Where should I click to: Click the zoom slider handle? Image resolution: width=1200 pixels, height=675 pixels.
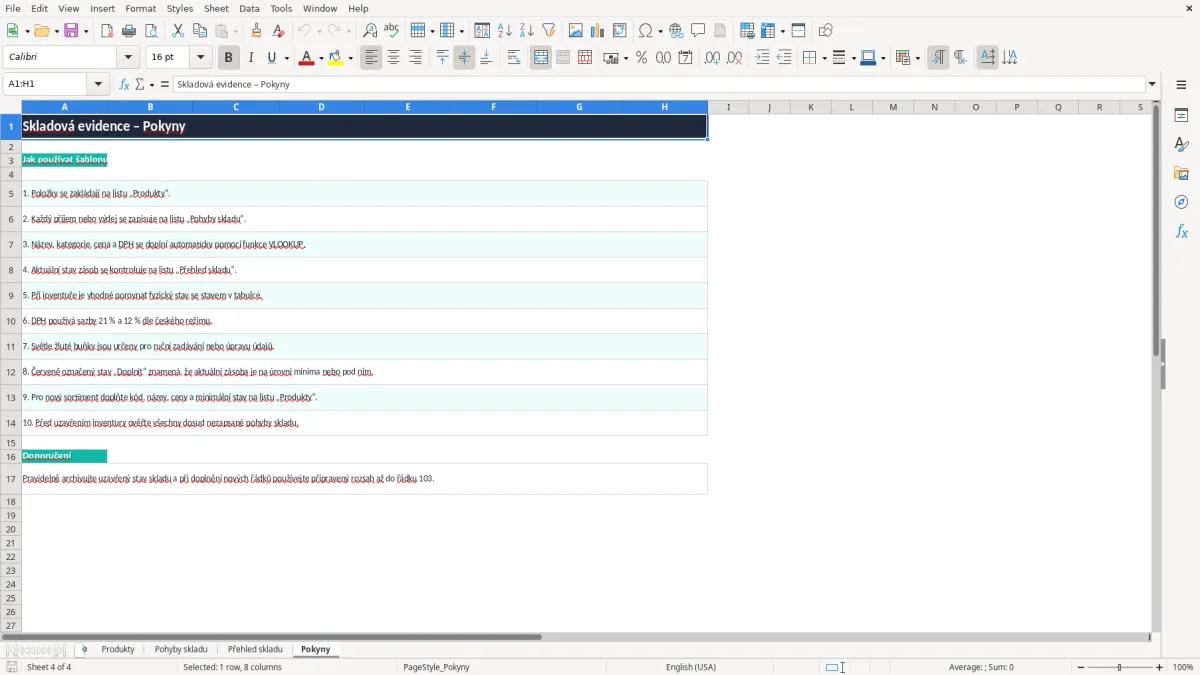1120,667
